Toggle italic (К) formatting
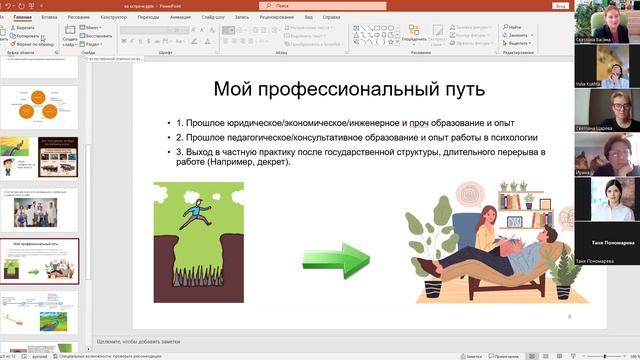The height and width of the screenshot is (360, 640). (x=132, y=41)
